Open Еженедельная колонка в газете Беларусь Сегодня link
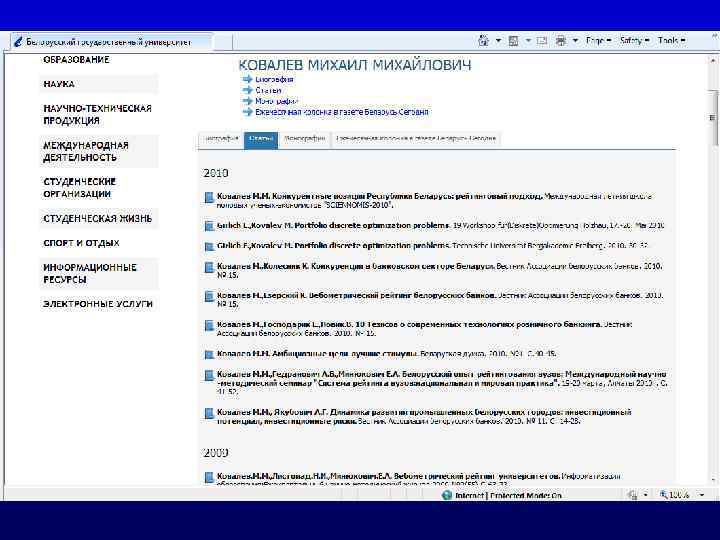Viewport: 720px width, 540px height. tap(342, 112)
